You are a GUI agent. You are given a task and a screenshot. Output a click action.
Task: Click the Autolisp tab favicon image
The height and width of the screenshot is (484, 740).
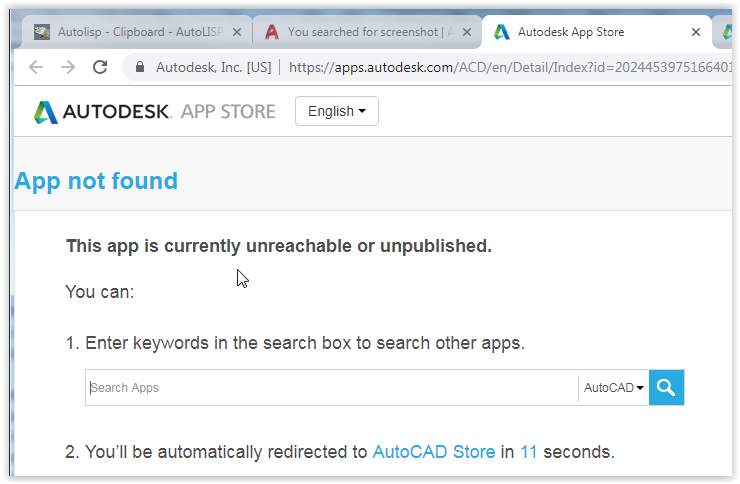point(42,32)
